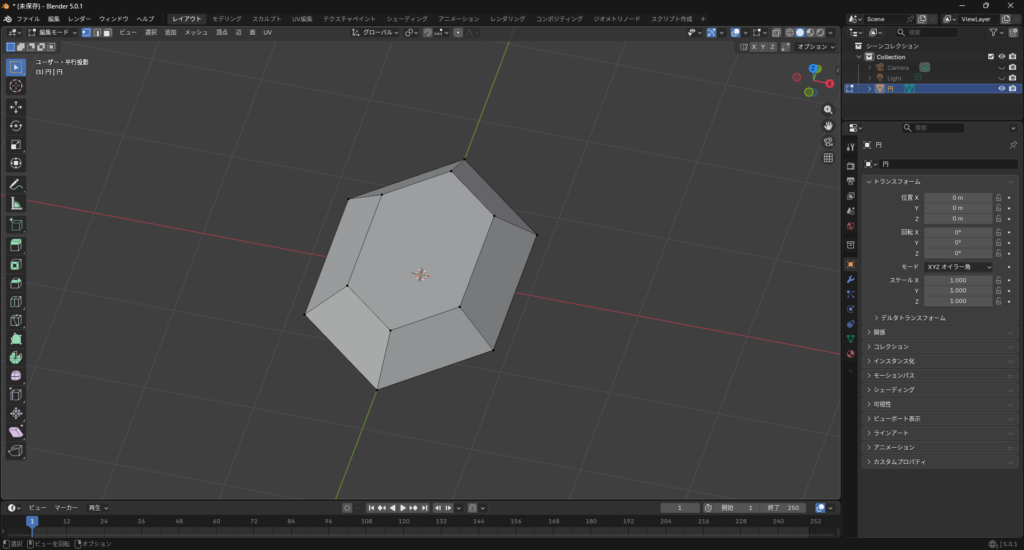The width and height of the screenshot is (1024, 550).
Task: Select the Rotate tool in left toolbar
Action: tap(16, 125)
